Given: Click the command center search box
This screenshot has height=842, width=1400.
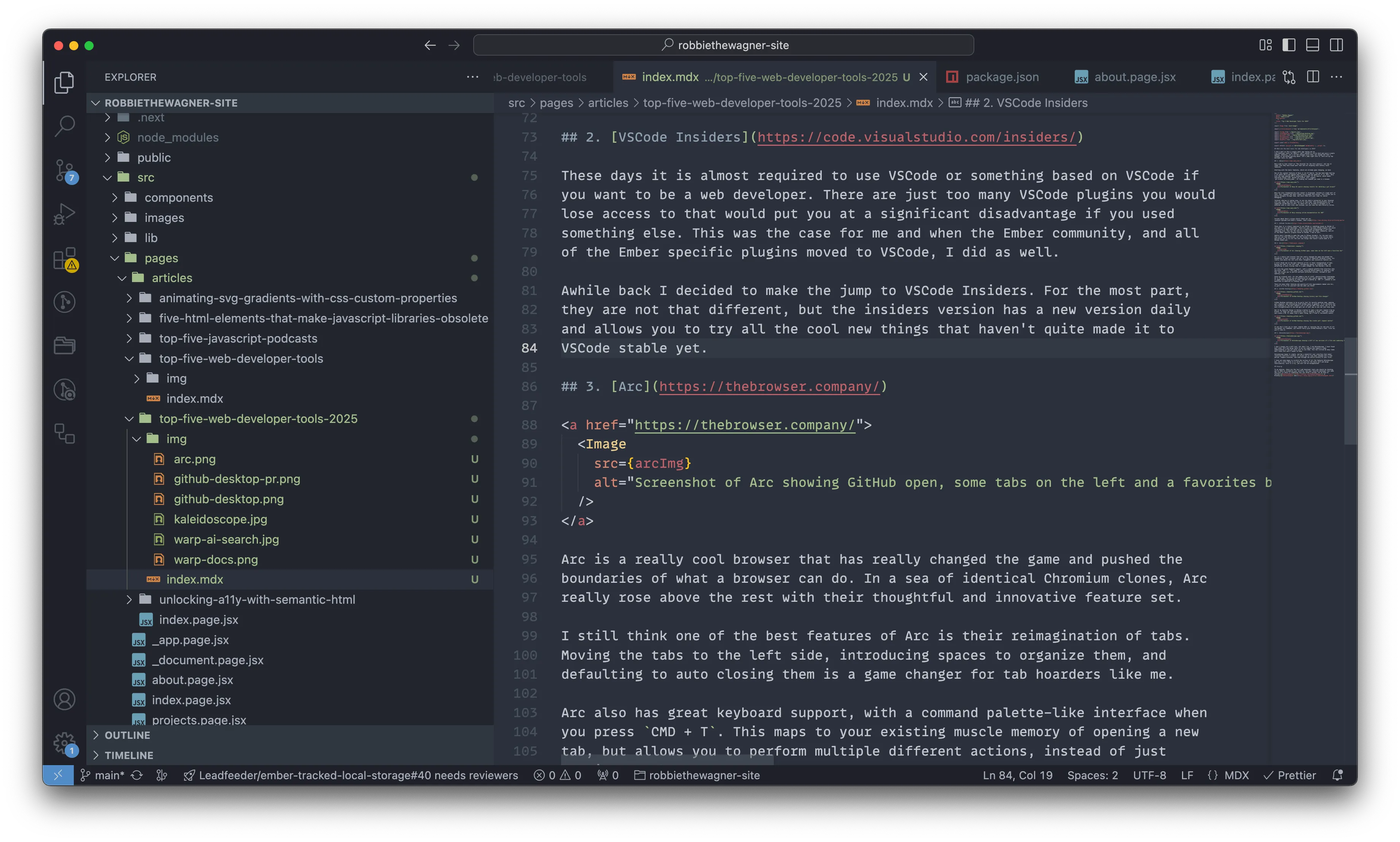Looking at the screenshot, I should click(724, 45).
